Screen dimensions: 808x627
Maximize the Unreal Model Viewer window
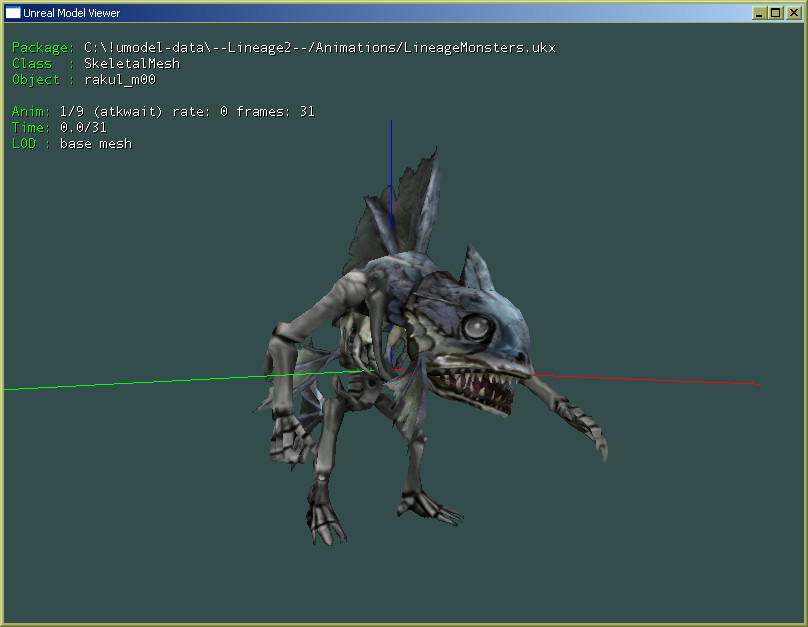tap(776, 13)
